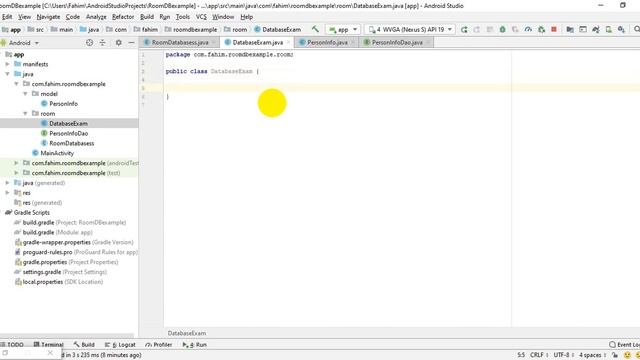The width and height of the screenshot is (640, 360).
Task: Click the CRLF line separator in status bar
Action: pos(537,355)
